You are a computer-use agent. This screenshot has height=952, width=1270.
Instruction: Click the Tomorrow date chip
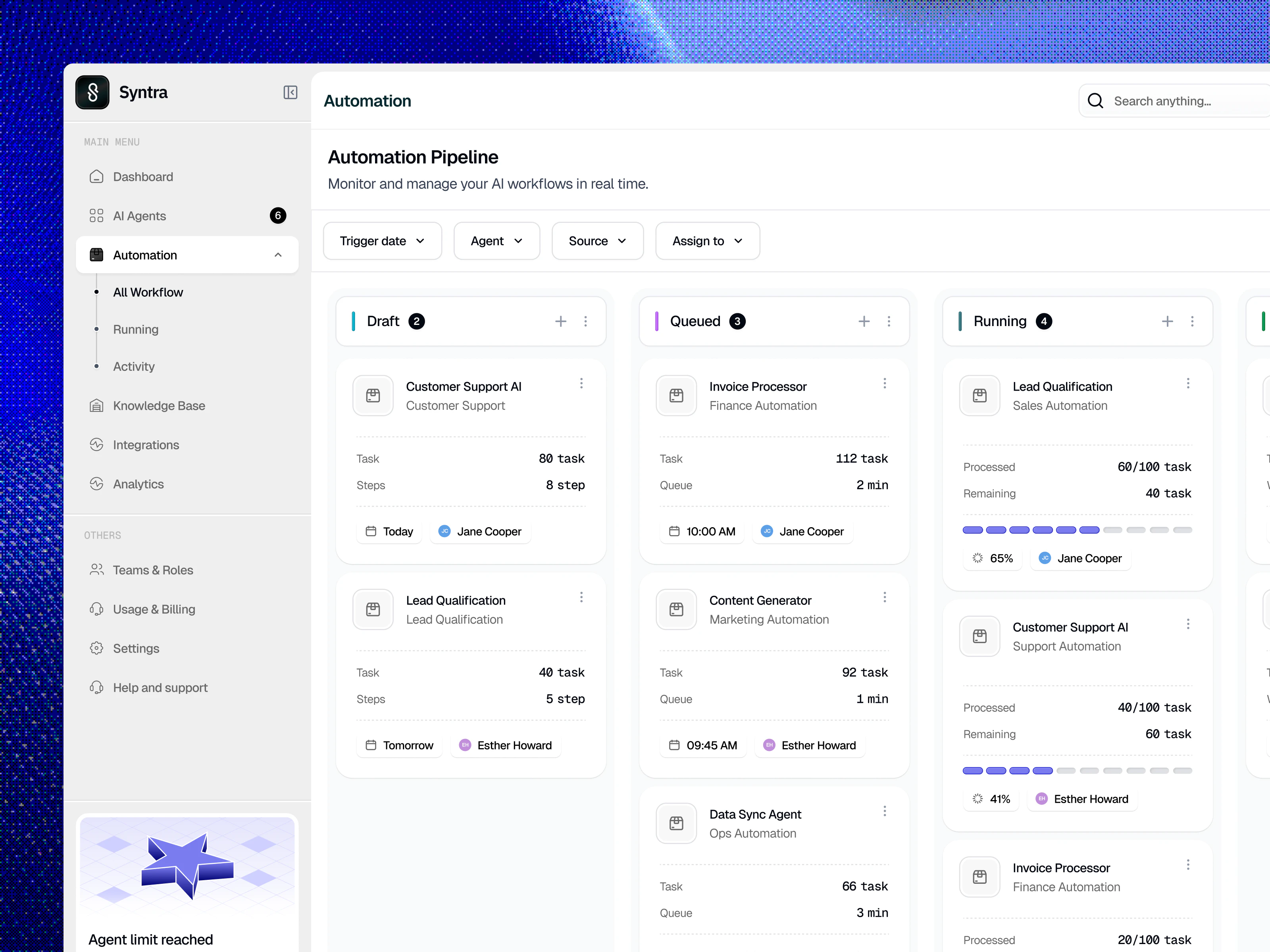[400, 745]
